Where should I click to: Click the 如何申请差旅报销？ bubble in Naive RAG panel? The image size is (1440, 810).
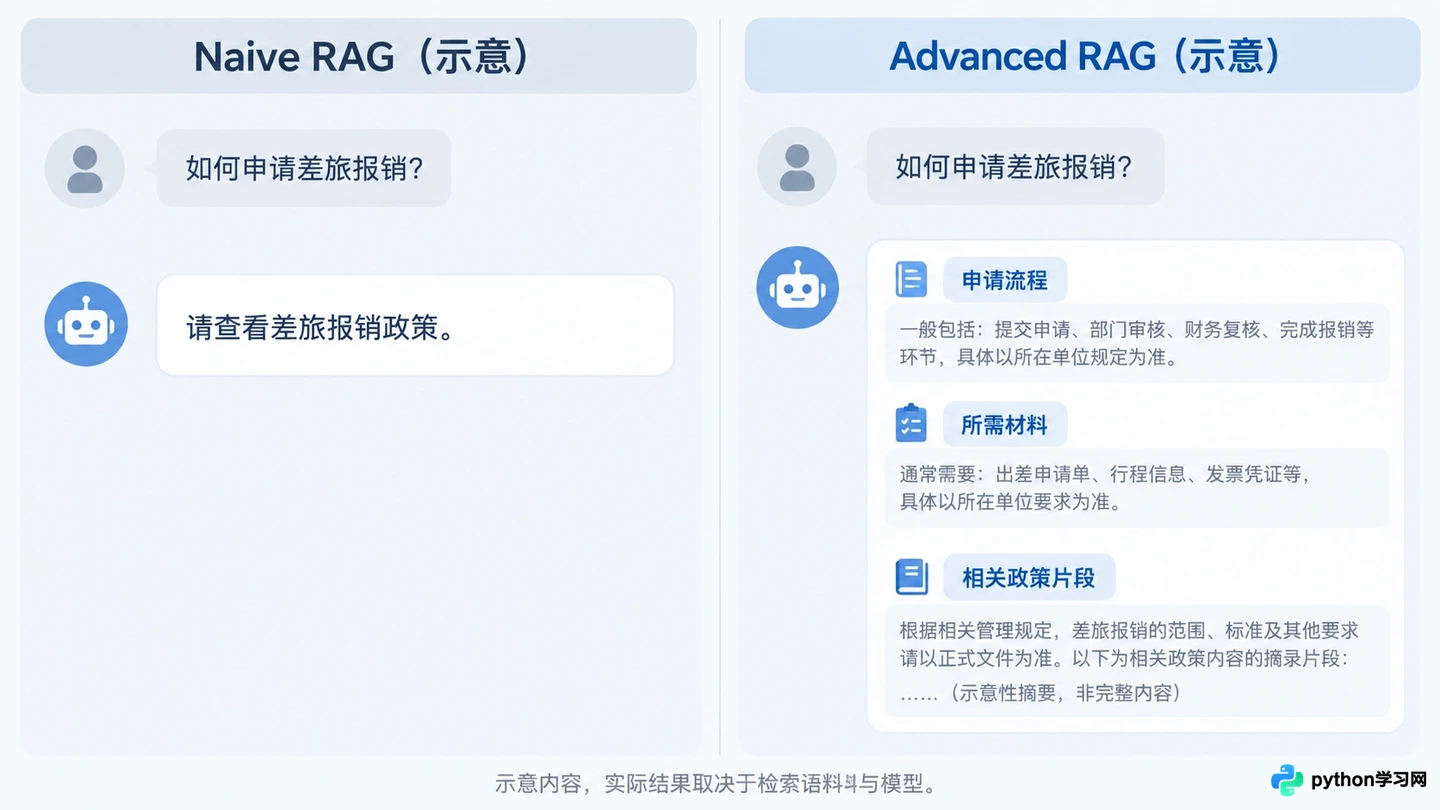pyautogui.click(x=304, y=168)
